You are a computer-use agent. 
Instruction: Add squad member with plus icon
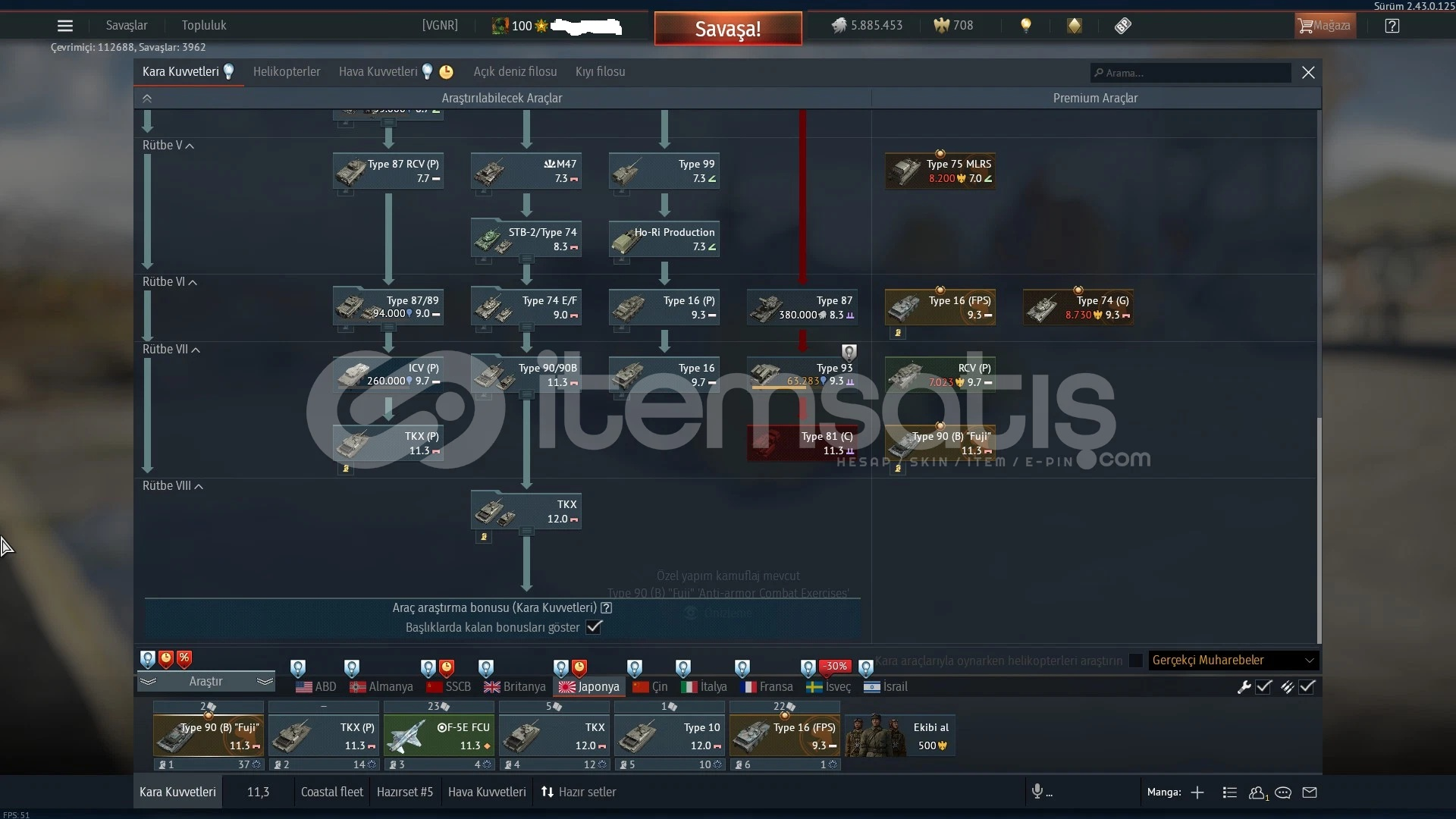(1197, 792)
